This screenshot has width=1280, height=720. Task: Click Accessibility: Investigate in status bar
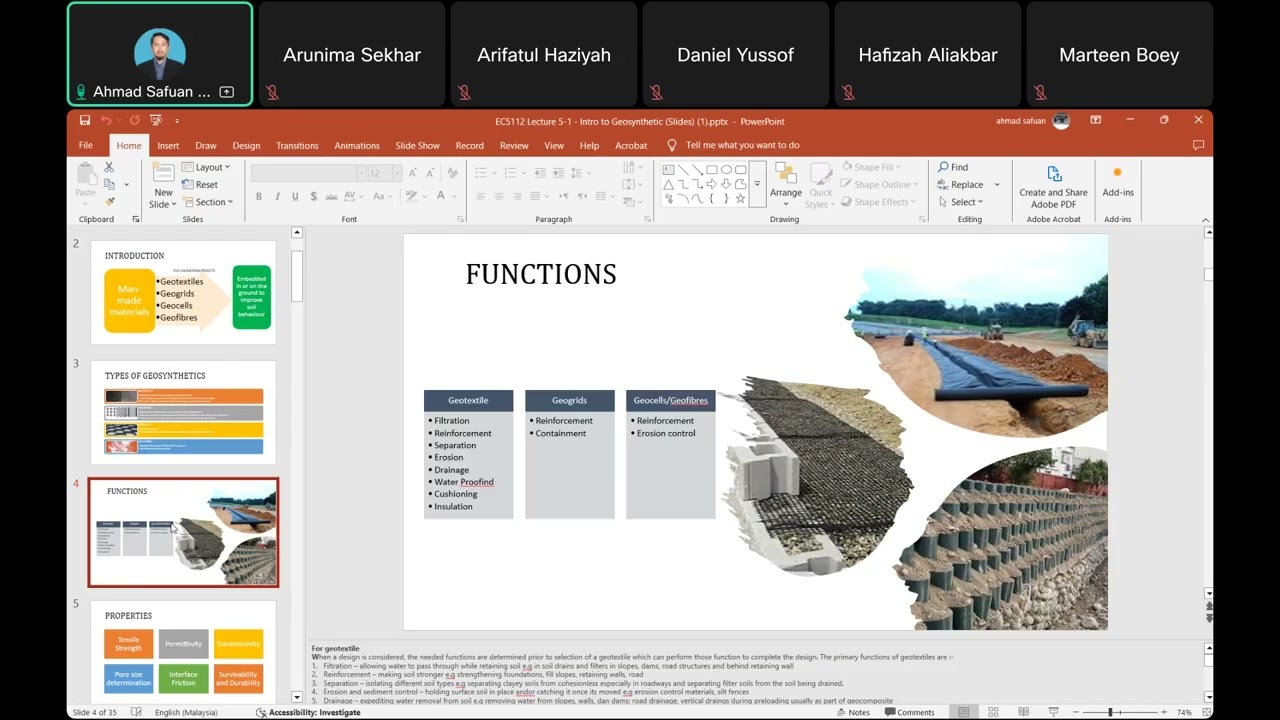coord(308,712)
